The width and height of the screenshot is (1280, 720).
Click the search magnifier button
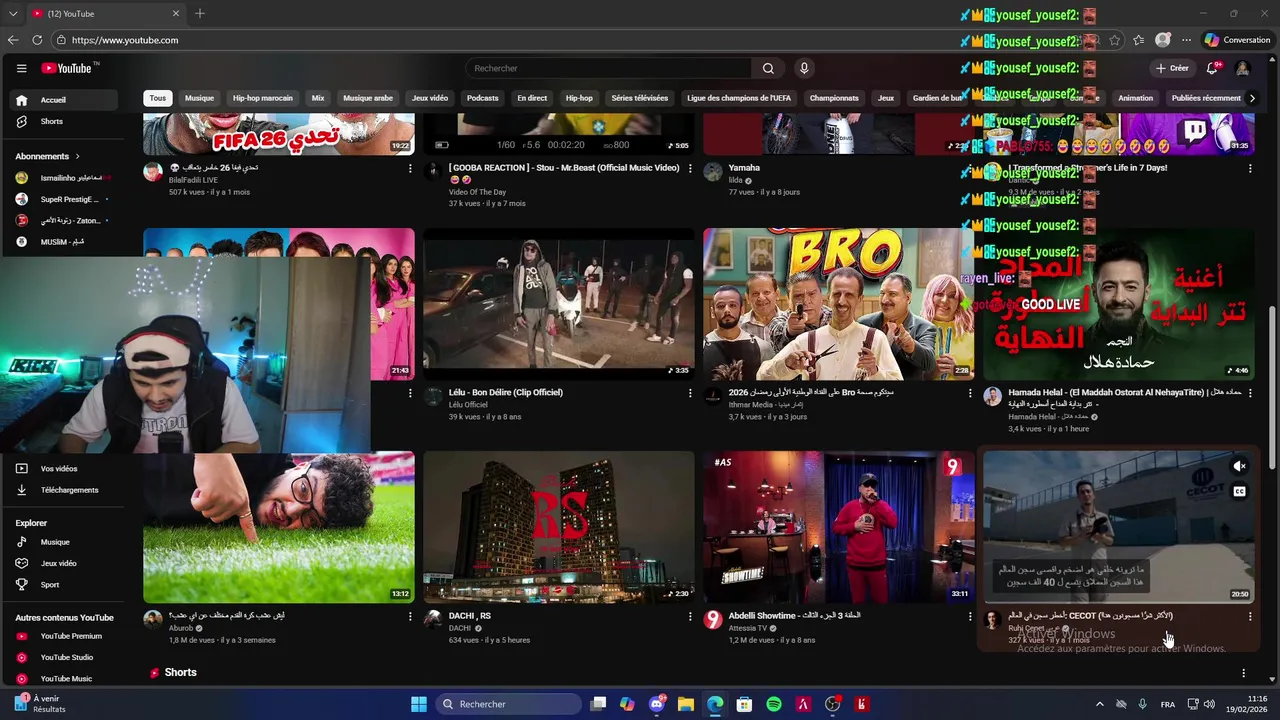(x=768, y=68)
